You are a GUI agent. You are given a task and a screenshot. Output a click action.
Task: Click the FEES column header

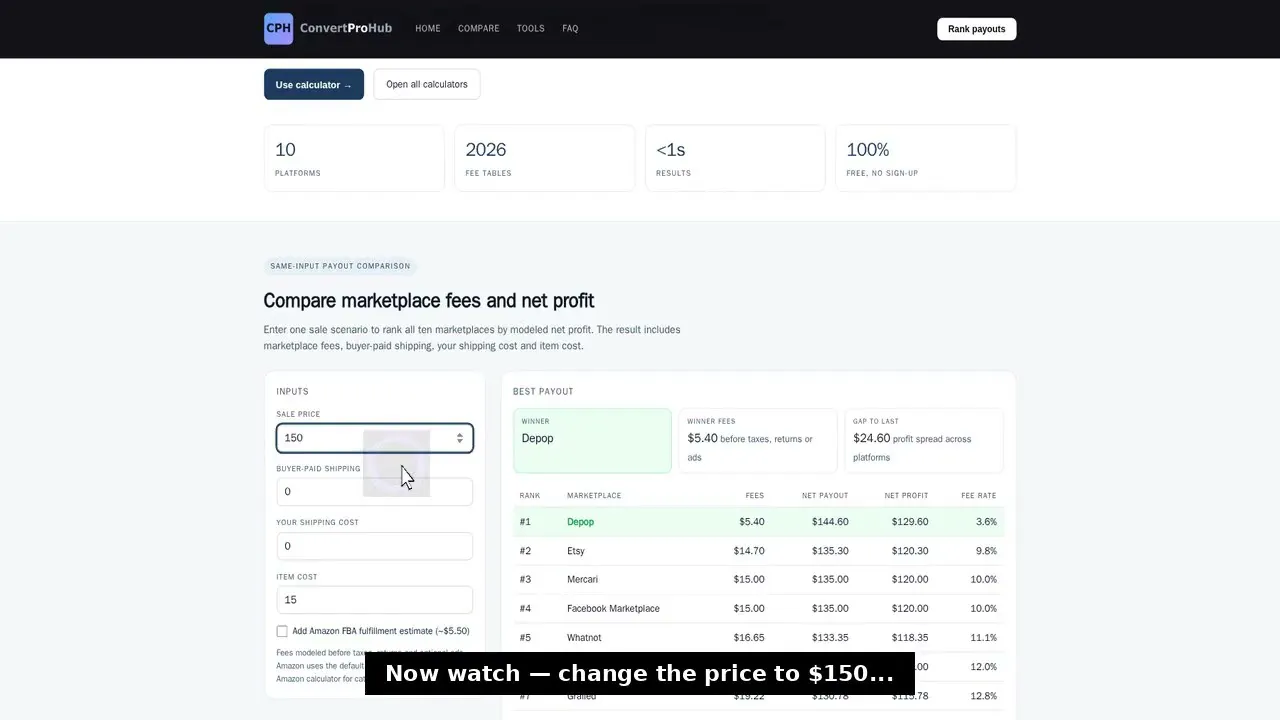pos(755,496)
